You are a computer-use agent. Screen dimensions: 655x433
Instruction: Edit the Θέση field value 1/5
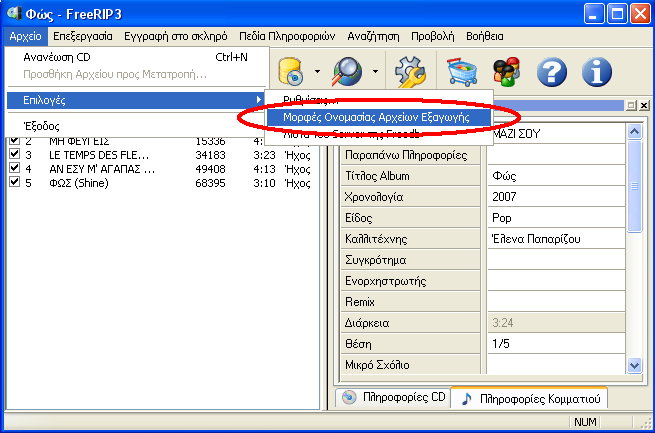[556, 344]
